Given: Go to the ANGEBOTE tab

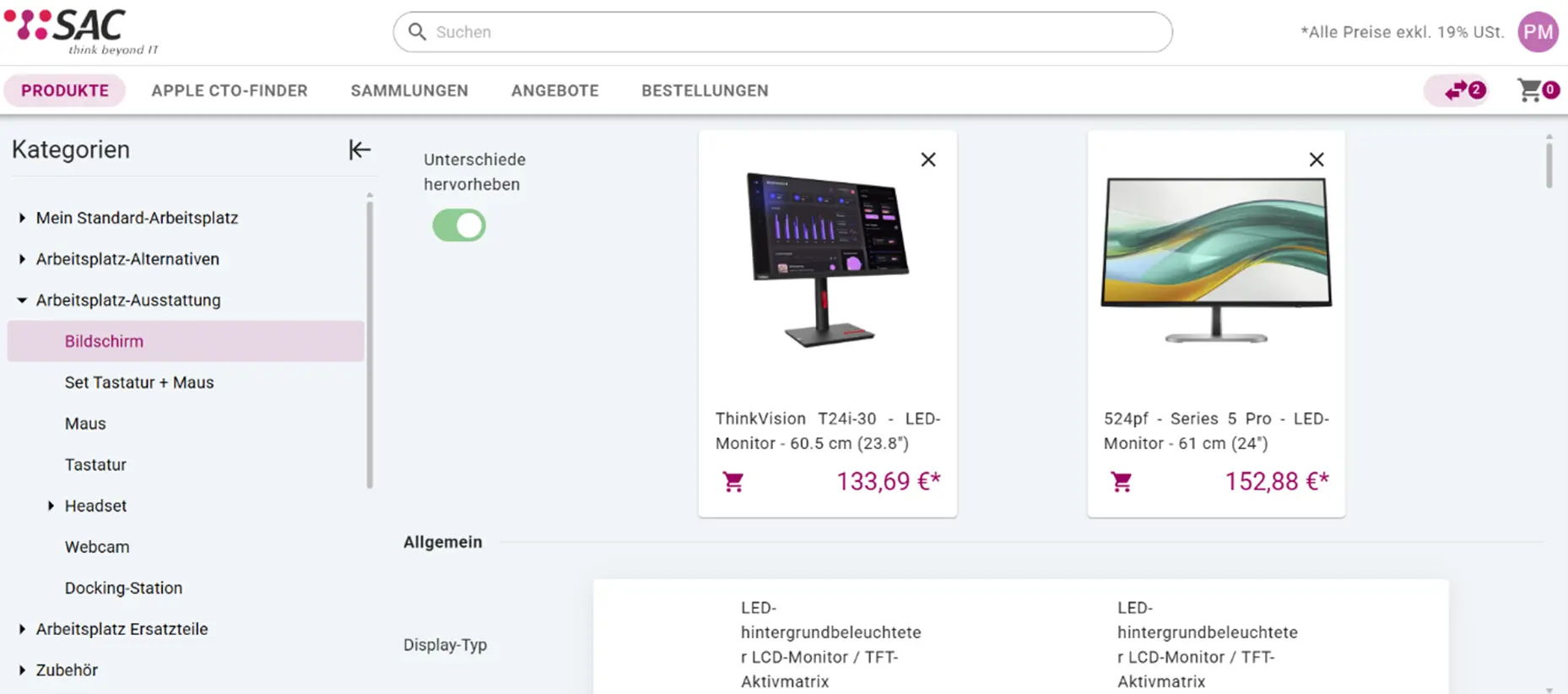Looking at the screenshot, I should coord(554,90).
